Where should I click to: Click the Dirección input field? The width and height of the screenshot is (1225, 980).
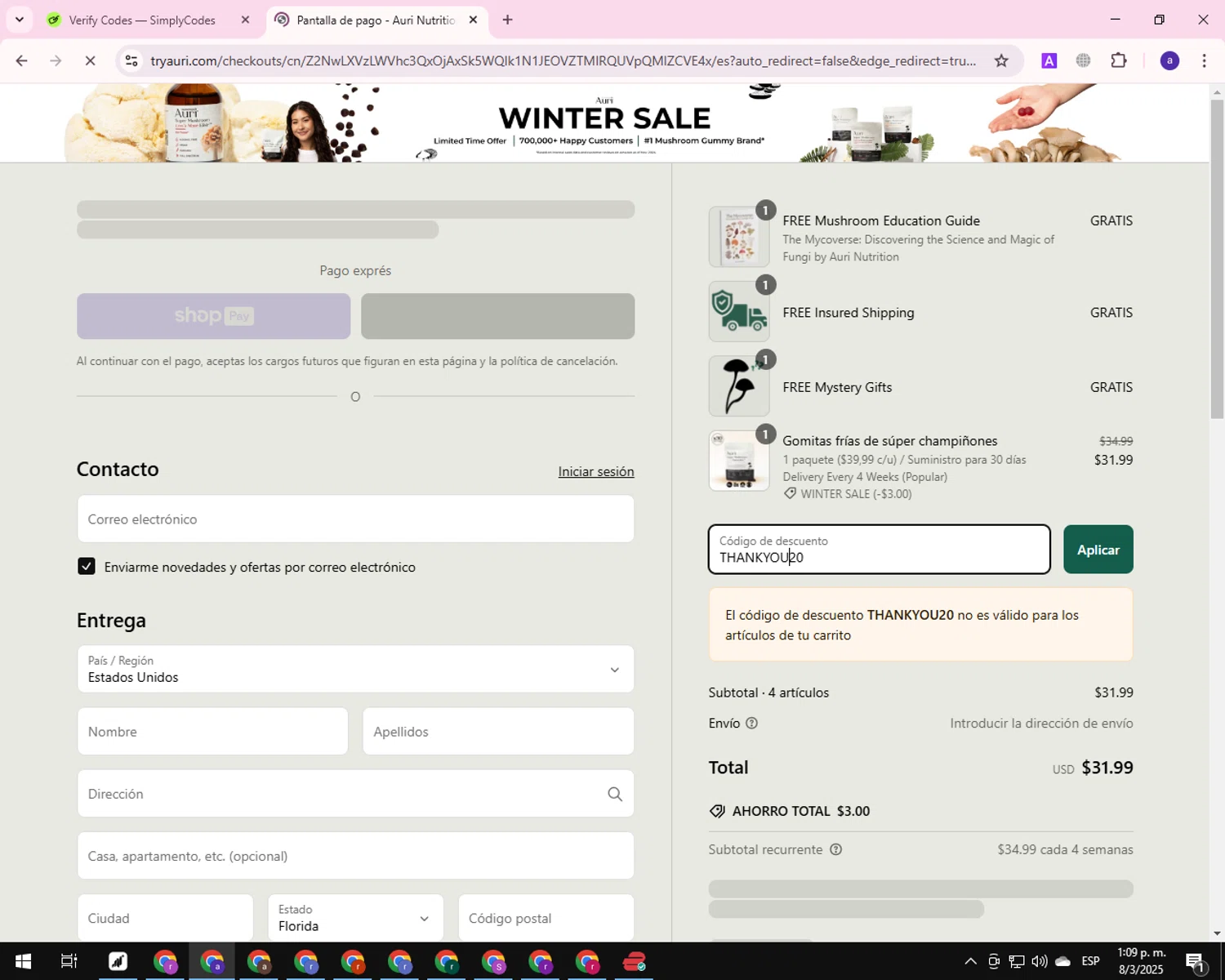[x=355, y=793]
